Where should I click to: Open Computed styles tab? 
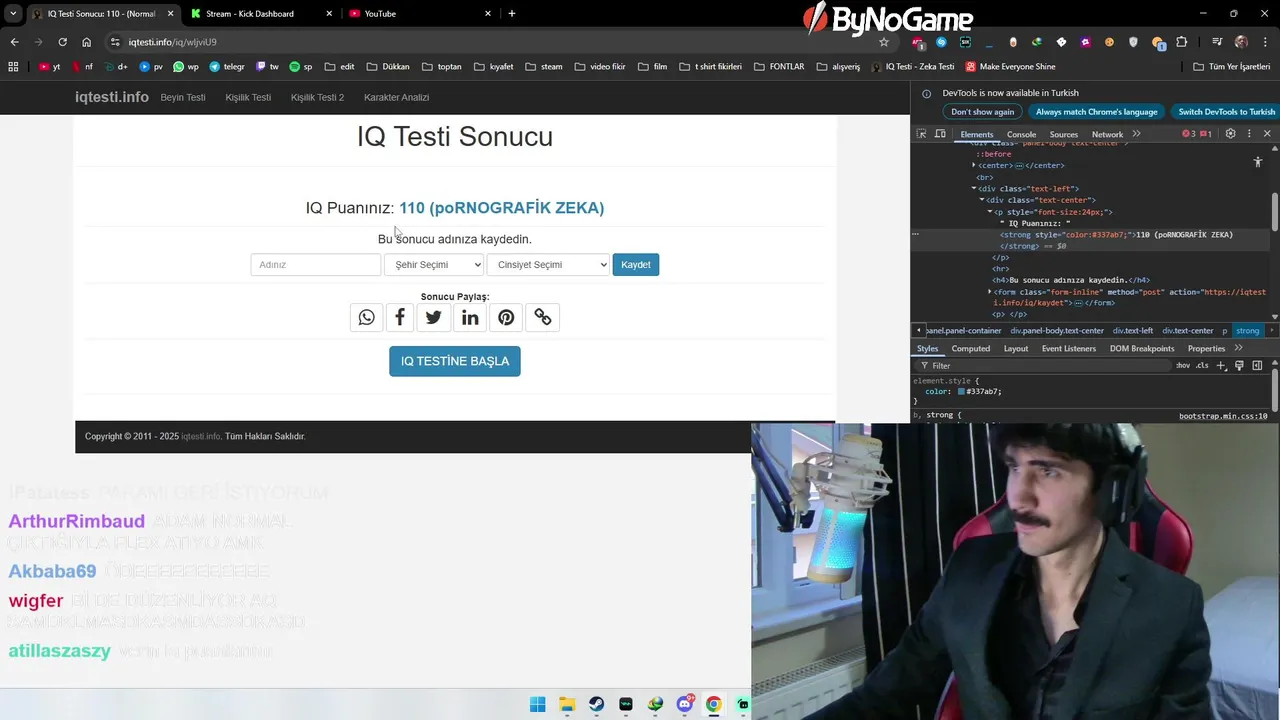pyautogui.click(x=970, y=348)
